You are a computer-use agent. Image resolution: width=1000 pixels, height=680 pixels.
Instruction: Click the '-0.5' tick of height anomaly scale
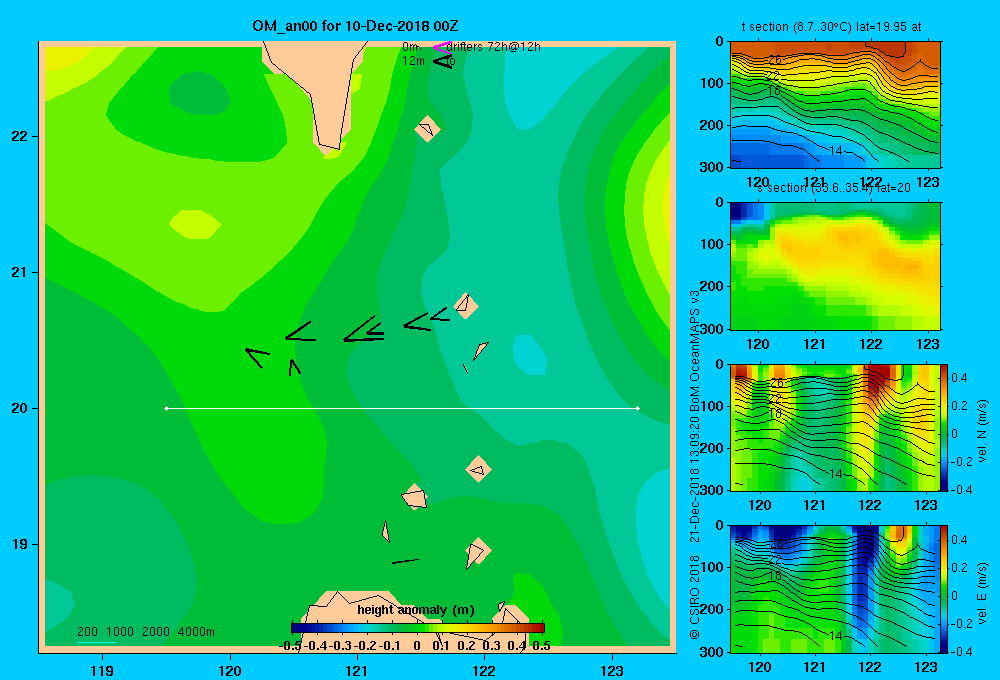[290, 646]
